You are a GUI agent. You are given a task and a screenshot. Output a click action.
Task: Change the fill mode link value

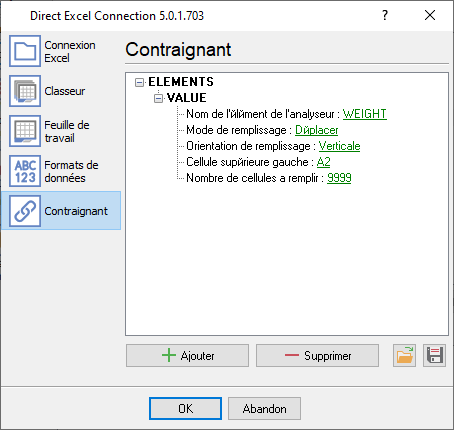[x=317, y=130]
